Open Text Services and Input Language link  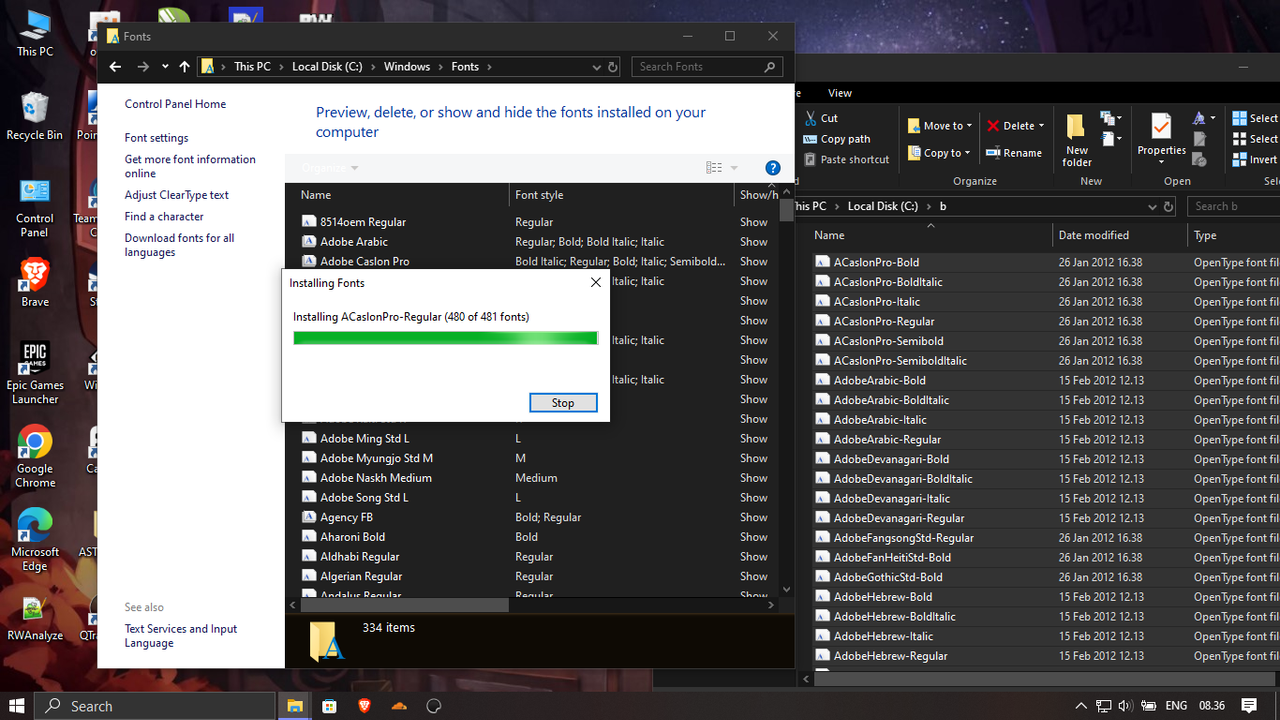pyautogui.click(x=180, y=636)
